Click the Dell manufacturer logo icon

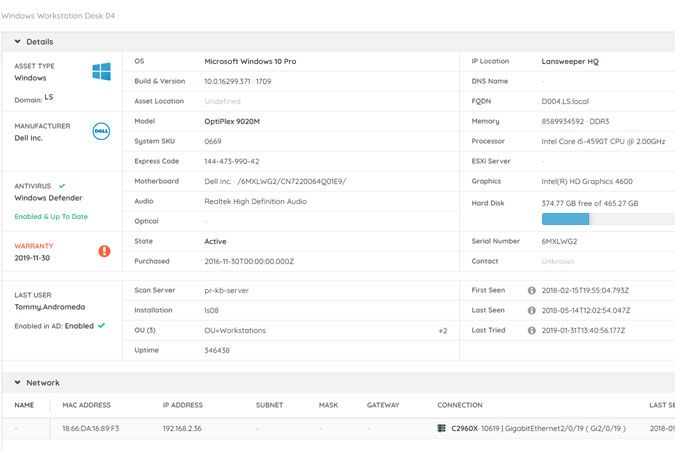point(101,132)
